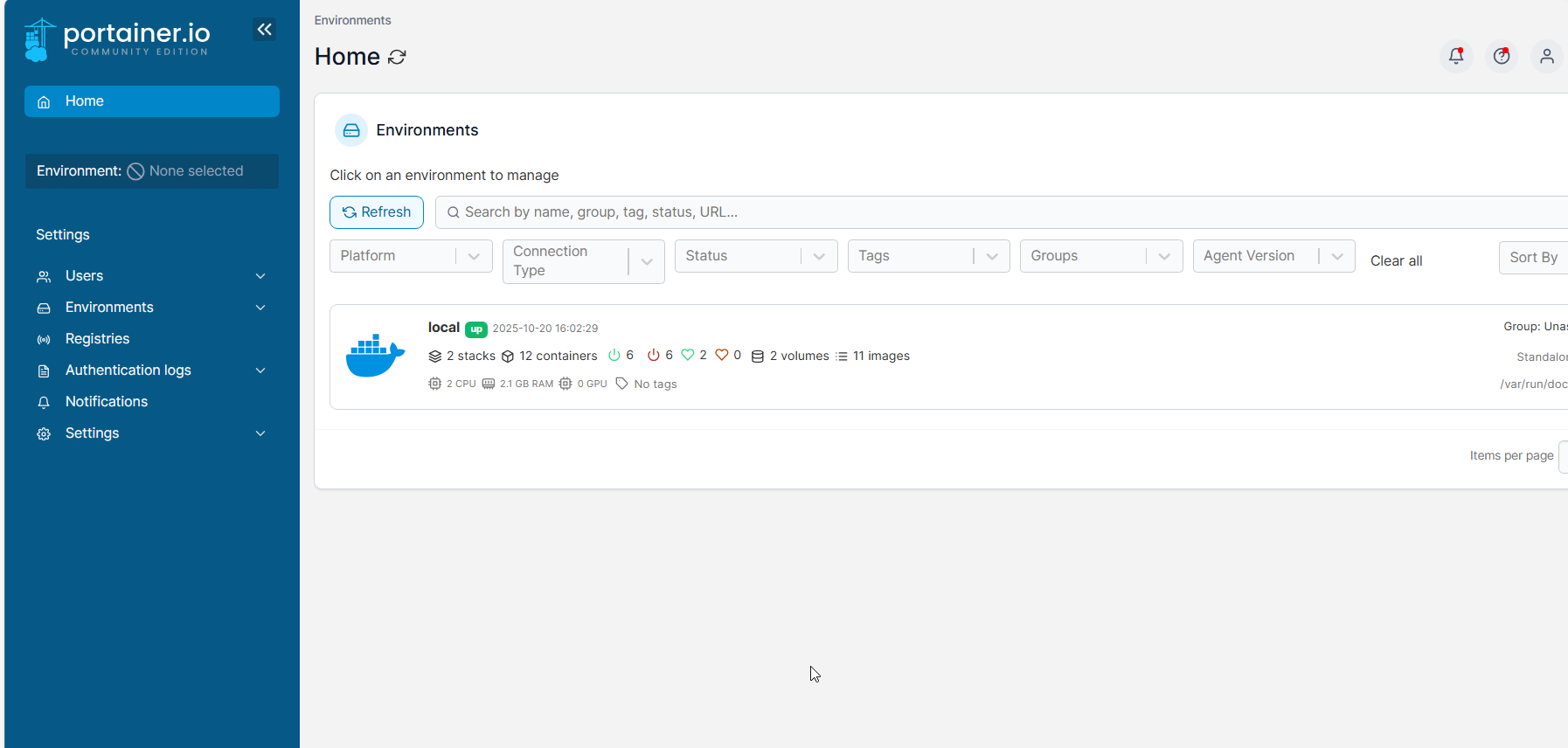Viewport: 1568px width, 748px height.
Task: Click the No tags label
Action: pyautogui.click(x=656, y=384)
